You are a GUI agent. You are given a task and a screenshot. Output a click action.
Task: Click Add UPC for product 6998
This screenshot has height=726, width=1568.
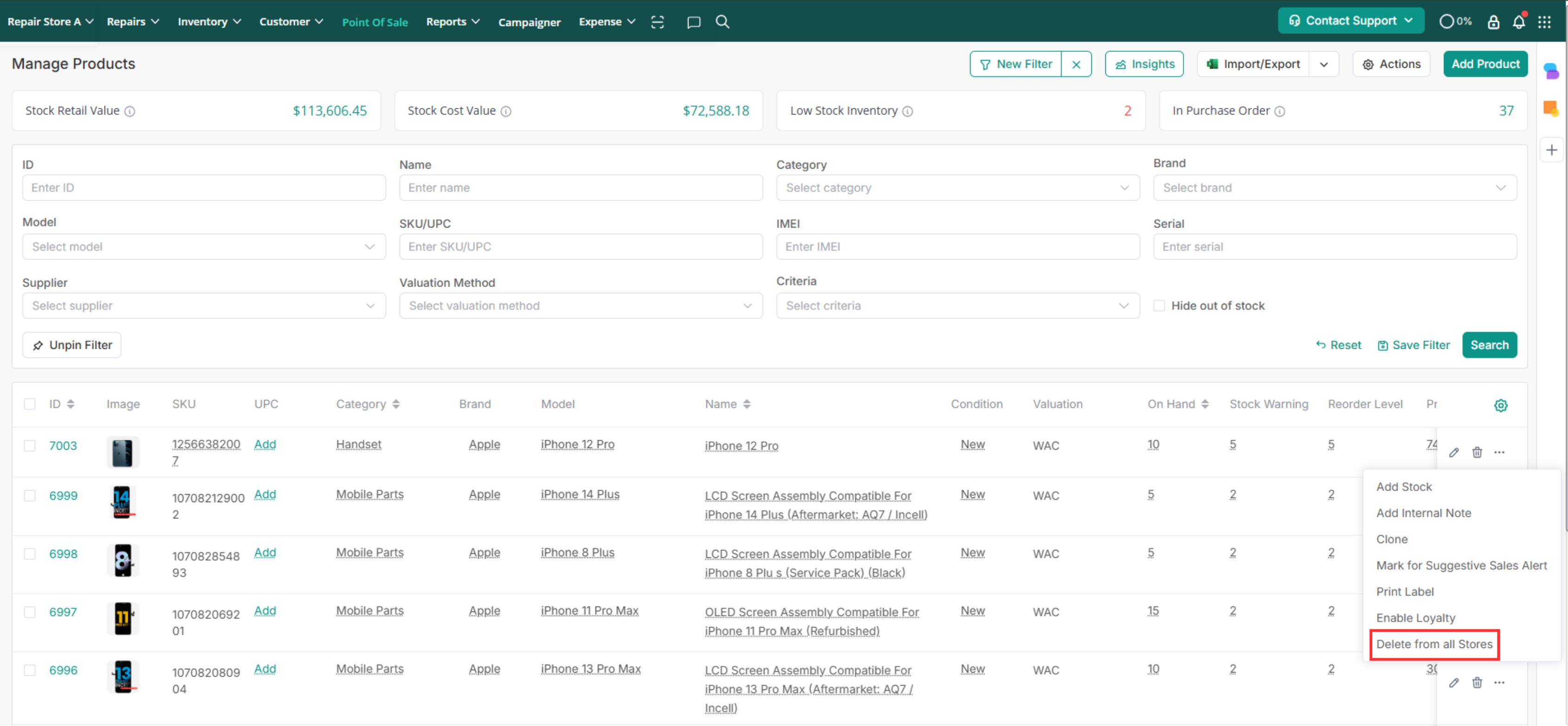coord(265,553)
